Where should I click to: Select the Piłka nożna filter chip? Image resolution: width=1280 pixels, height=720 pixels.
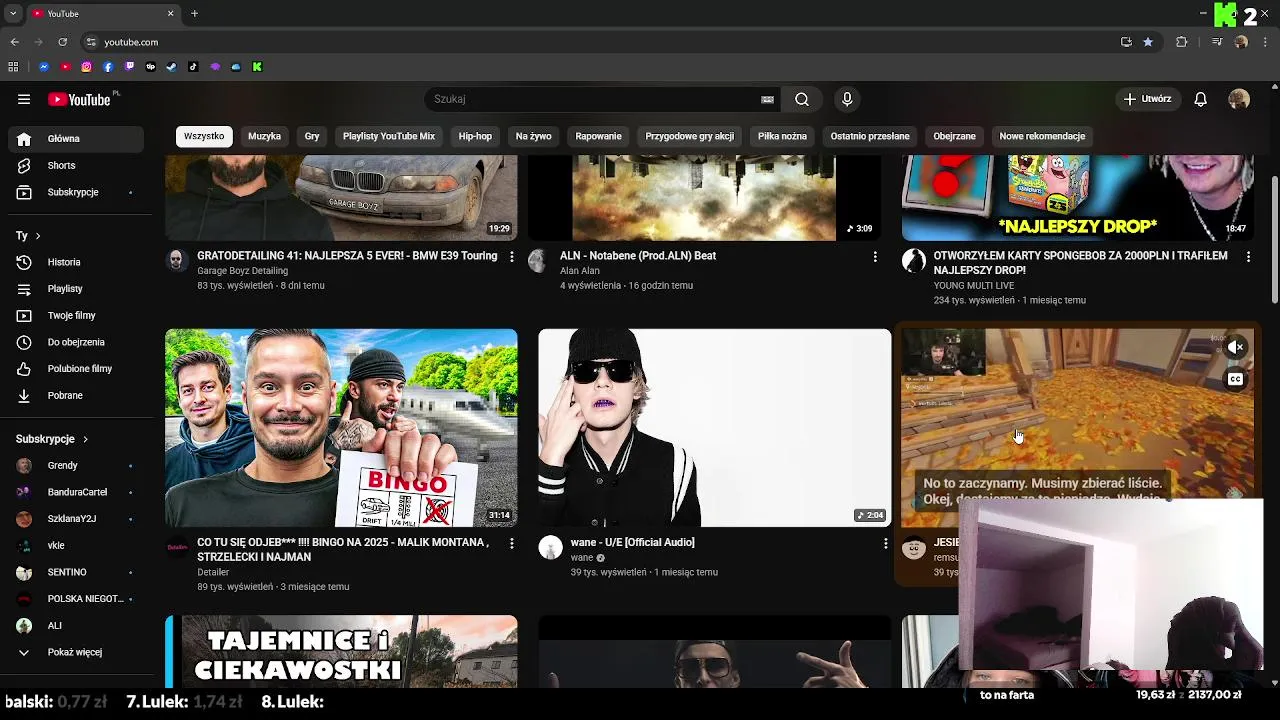pyautogui.click(x=782, y=136)
